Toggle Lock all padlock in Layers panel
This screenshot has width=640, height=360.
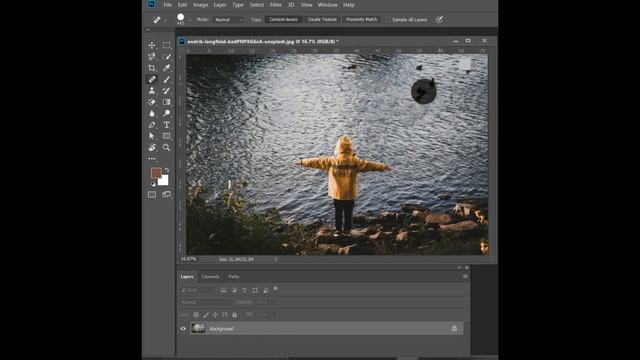(234, 315)
